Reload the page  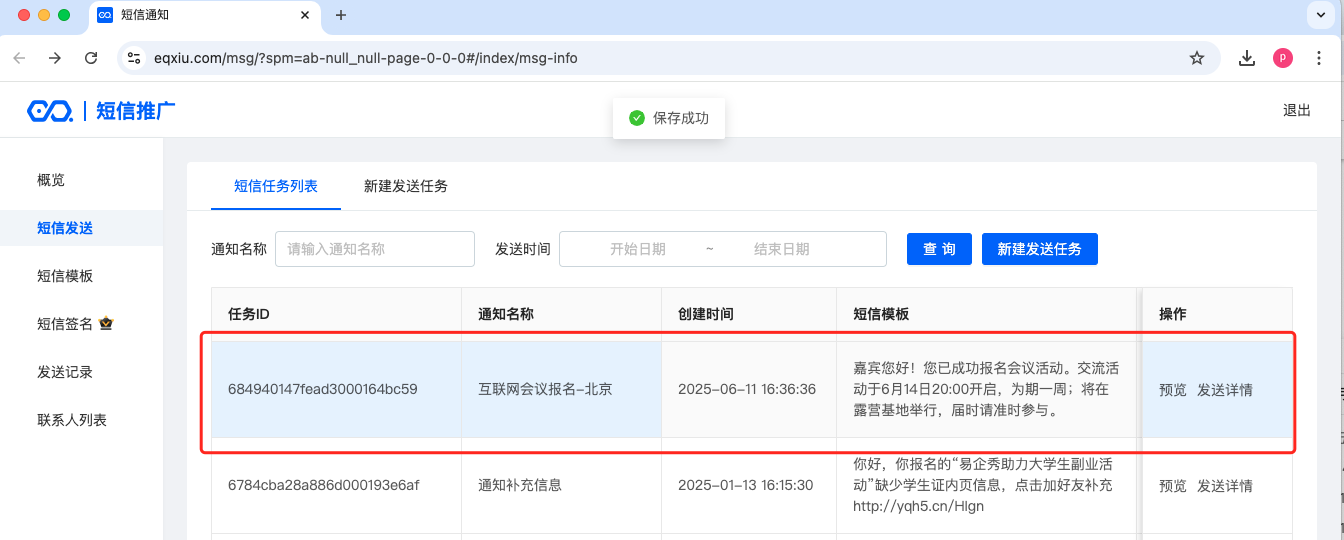tap(91, 58)
